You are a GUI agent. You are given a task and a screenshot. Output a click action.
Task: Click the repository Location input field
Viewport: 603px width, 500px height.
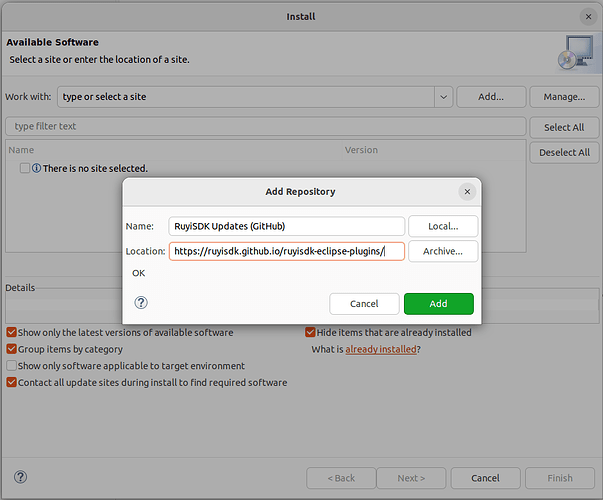pyautogui.click(x=287, y=251)
